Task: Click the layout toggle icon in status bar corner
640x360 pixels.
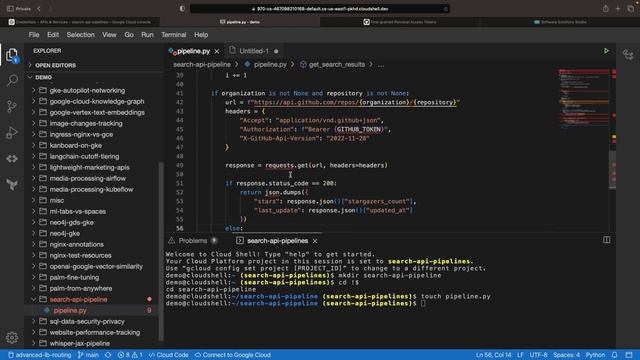Action: pyautogui.click(x=629, y=355)
